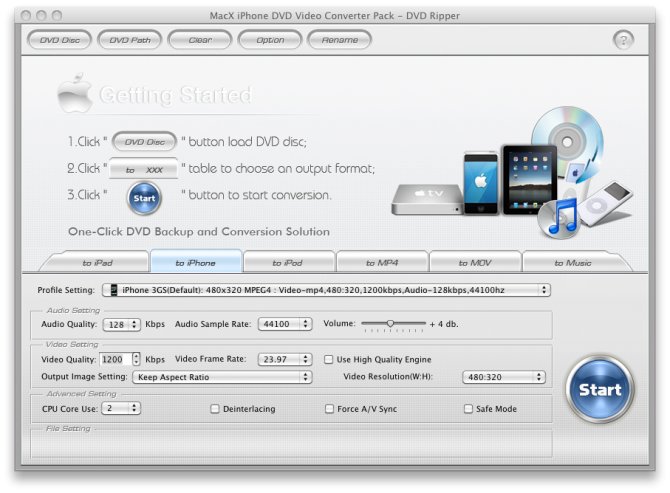Click the Rename toolbar button

[339, 40]
